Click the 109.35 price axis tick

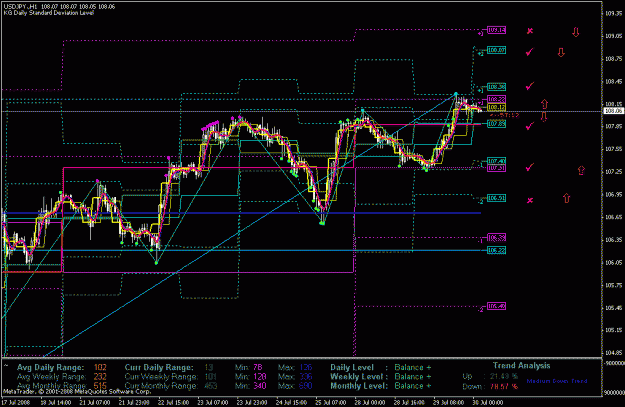pyautogui.click(x=613, y=13)
